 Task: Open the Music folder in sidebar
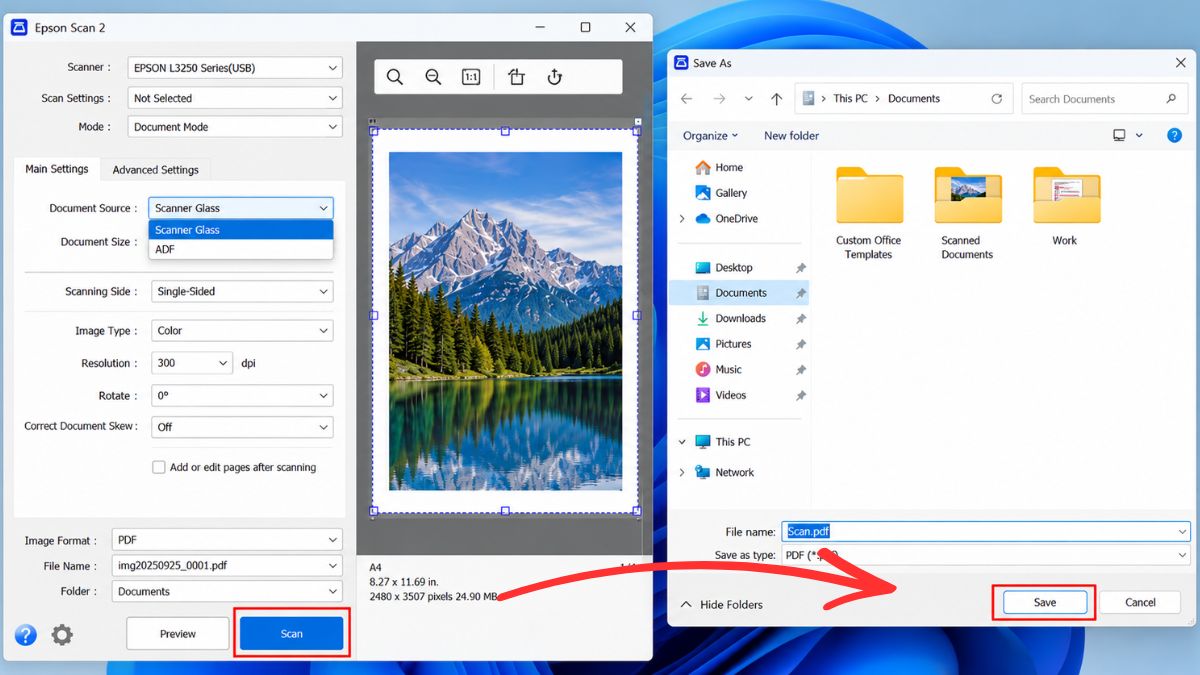[719, 369]
